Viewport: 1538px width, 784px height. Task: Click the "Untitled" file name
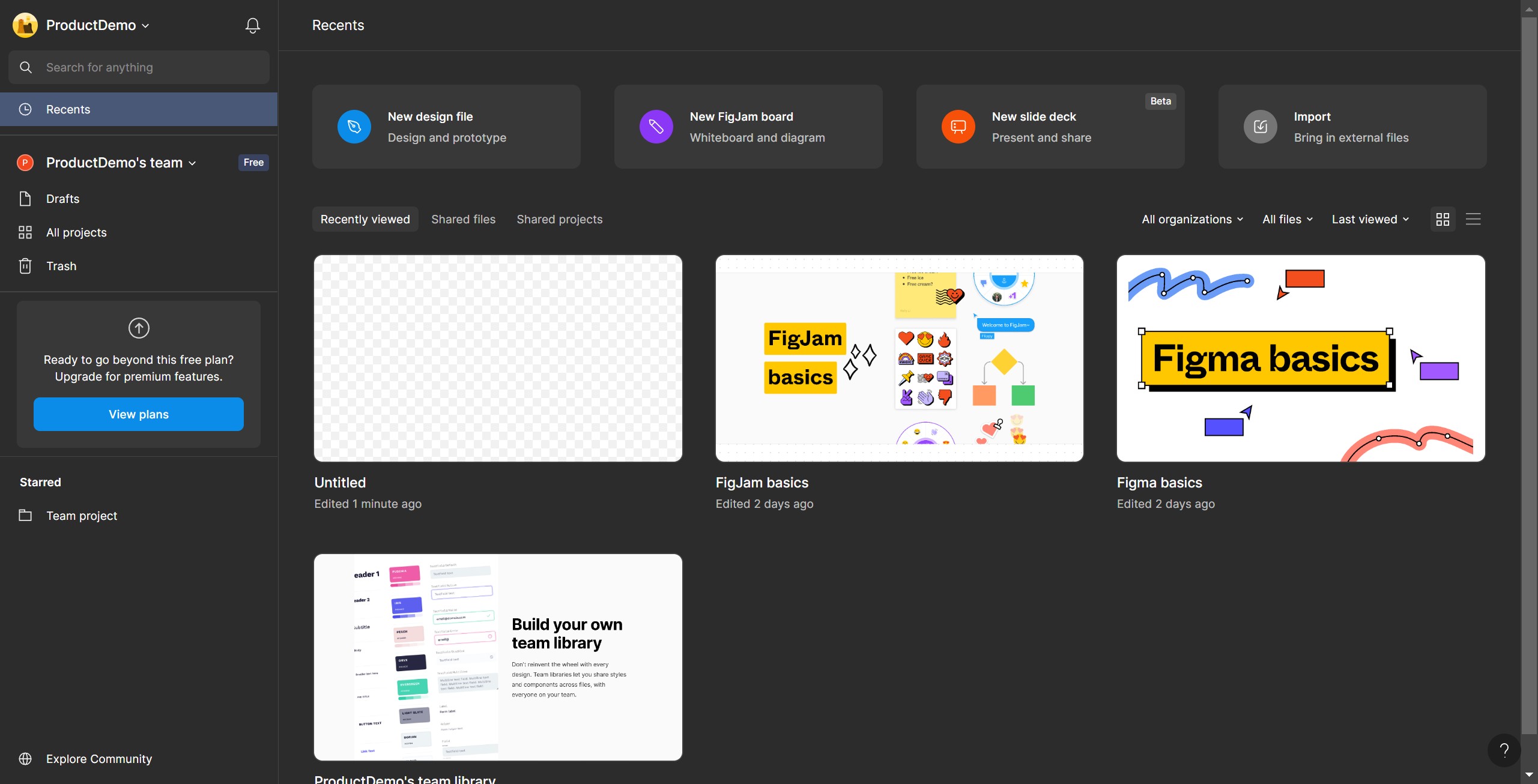[x=340, y=483]
